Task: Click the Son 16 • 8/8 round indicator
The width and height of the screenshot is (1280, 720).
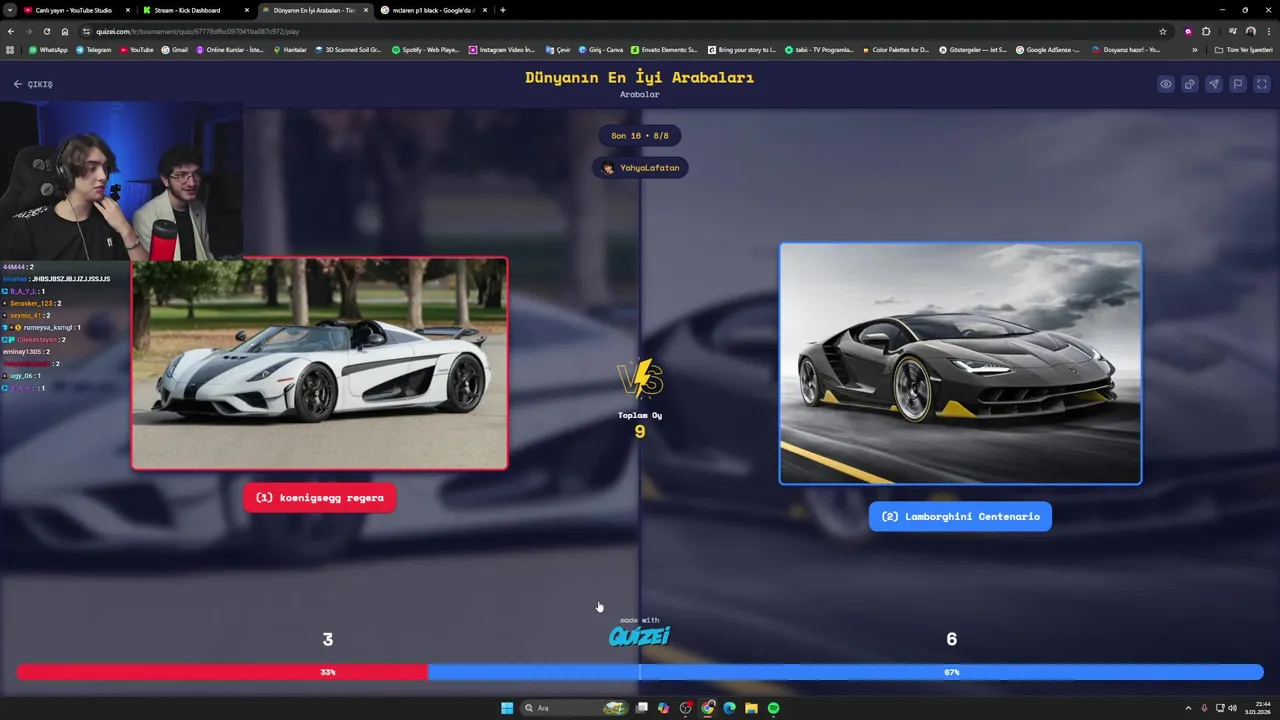Action: tap(640, 135)
